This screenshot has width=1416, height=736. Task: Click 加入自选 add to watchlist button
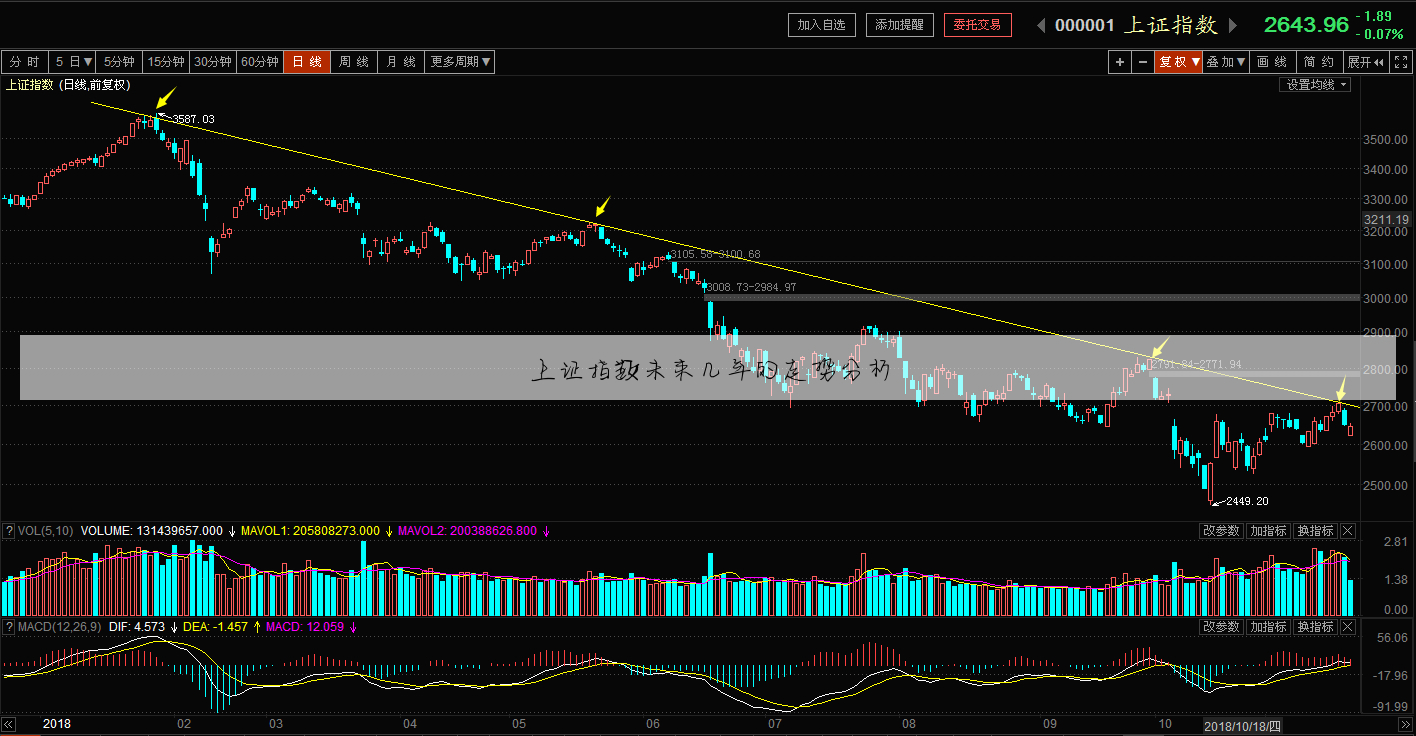[822, 25]
